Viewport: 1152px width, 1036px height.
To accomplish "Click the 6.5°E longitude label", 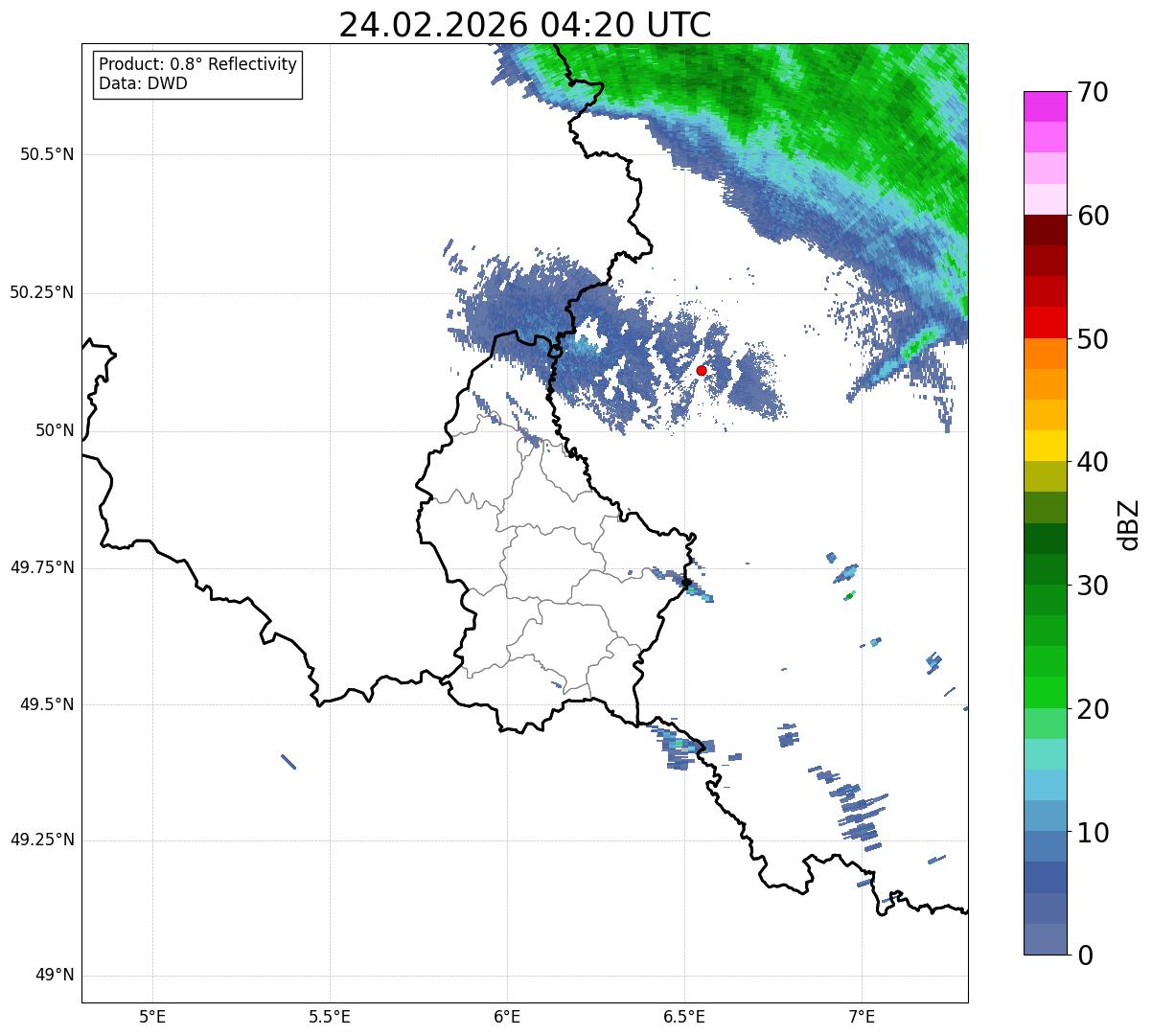I will pos(684,1016).
